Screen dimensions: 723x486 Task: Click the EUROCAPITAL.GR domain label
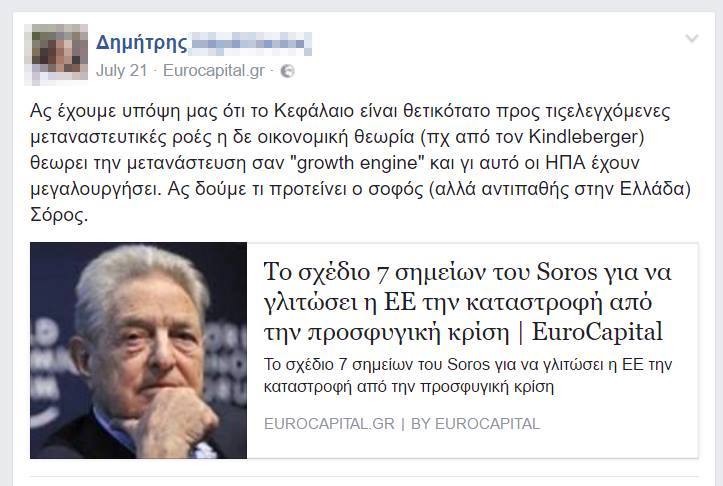tap(329, 424)
